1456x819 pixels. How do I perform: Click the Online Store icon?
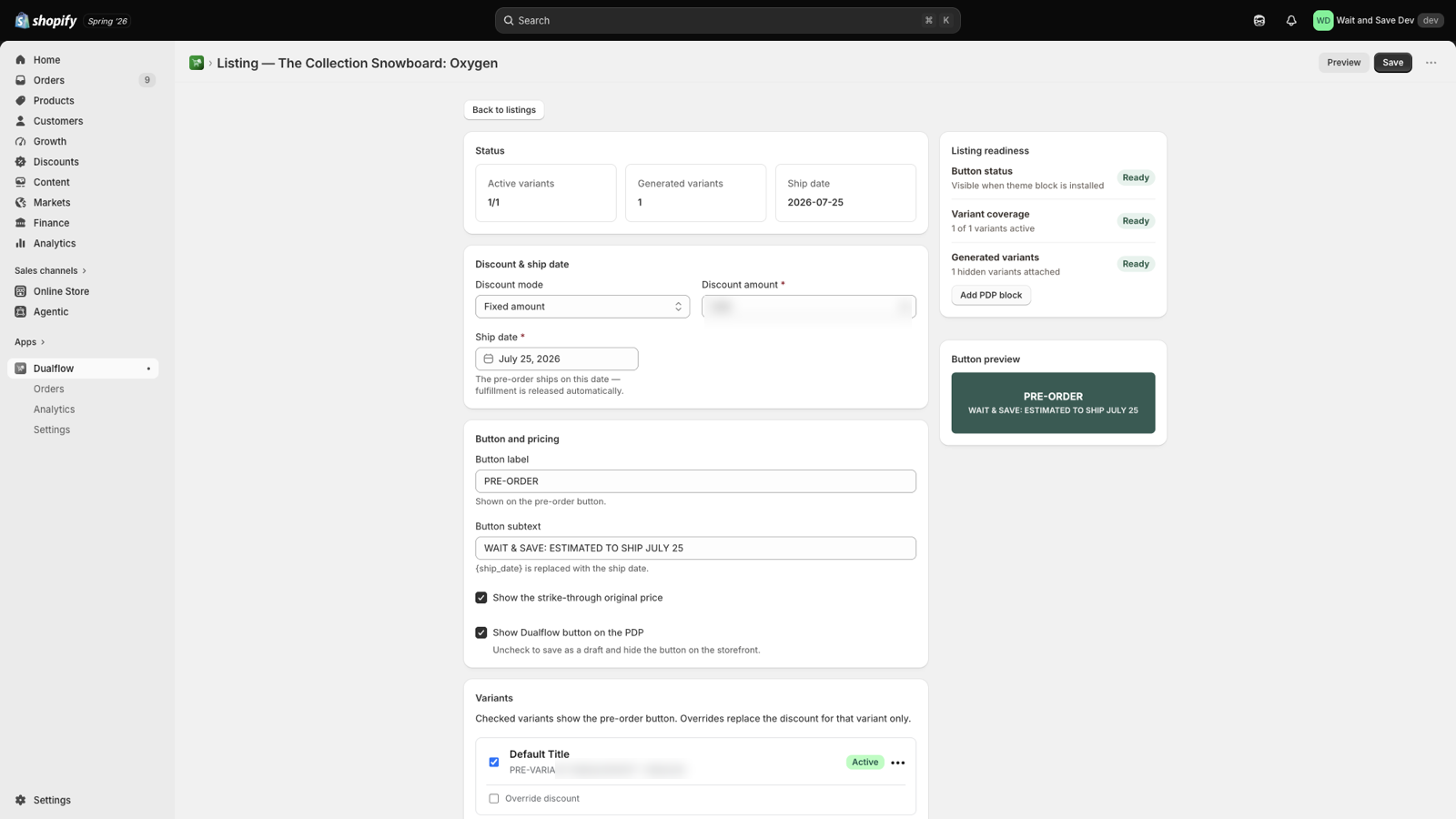click(21, 291)
